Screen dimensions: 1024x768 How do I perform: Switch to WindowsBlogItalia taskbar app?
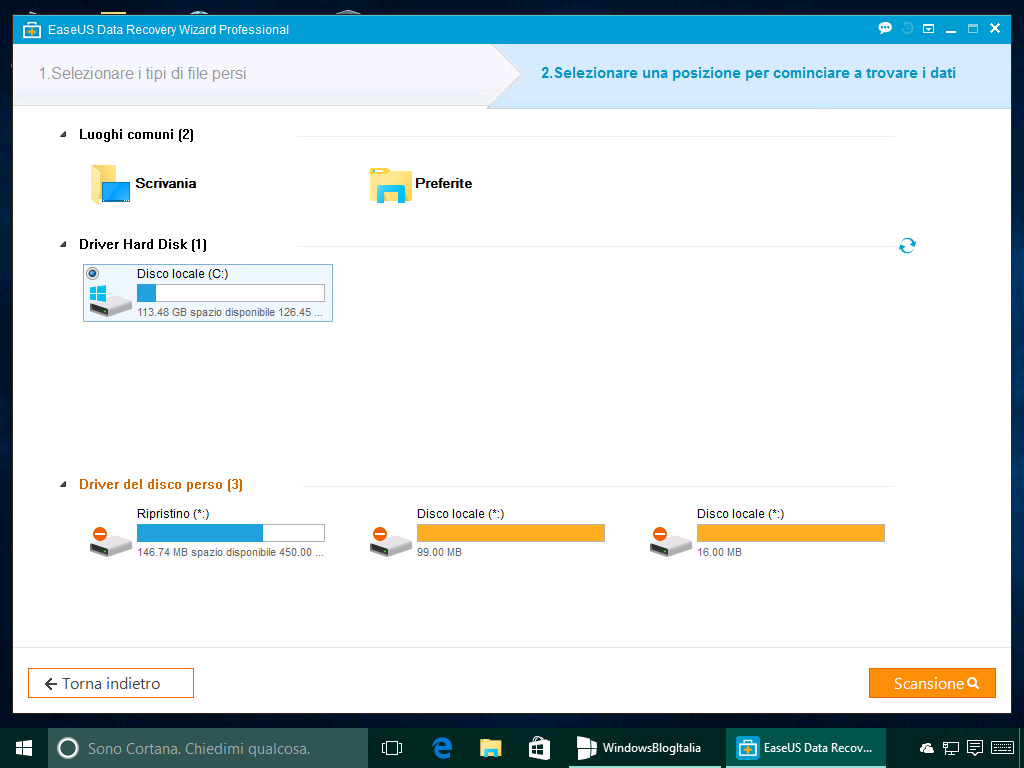click(643, 748)
